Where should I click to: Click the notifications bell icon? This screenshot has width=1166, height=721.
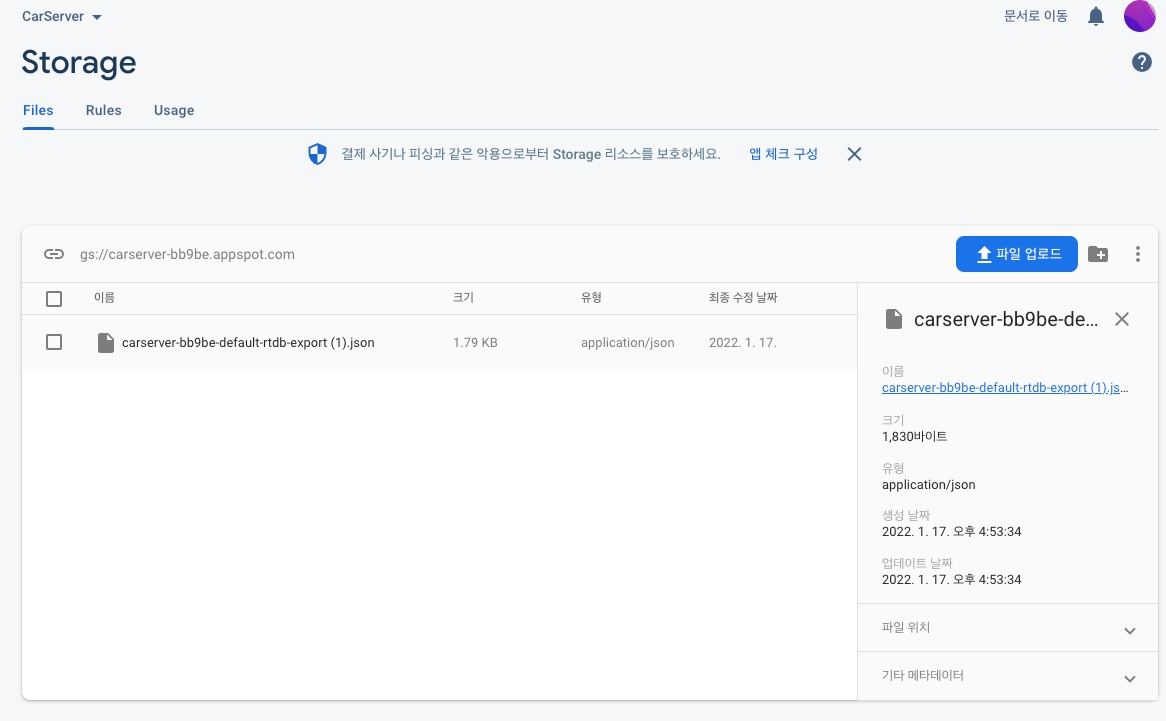(x=1096, y=16)
